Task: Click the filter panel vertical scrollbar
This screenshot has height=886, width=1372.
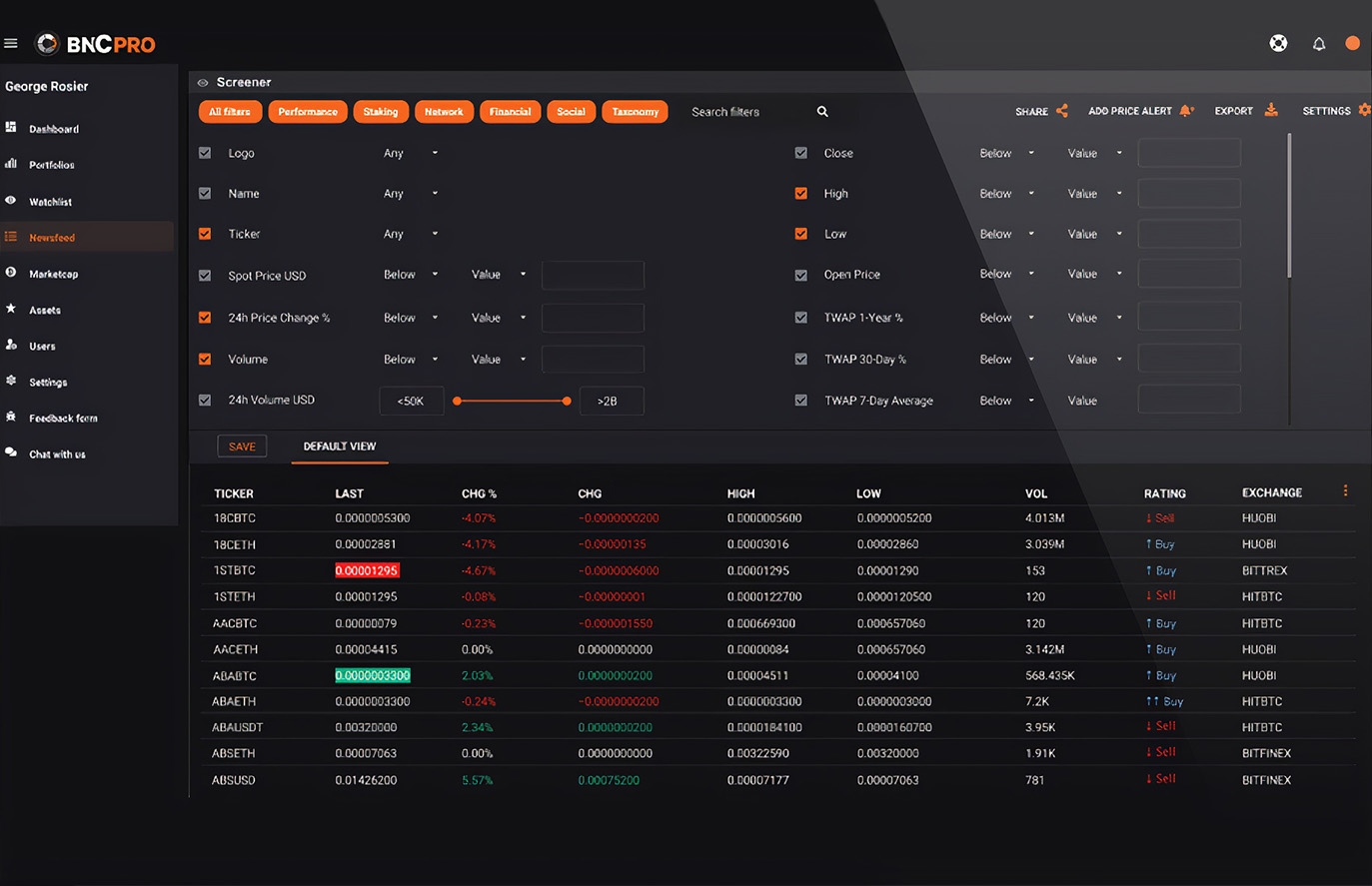Action: (x=1289, y=206)
